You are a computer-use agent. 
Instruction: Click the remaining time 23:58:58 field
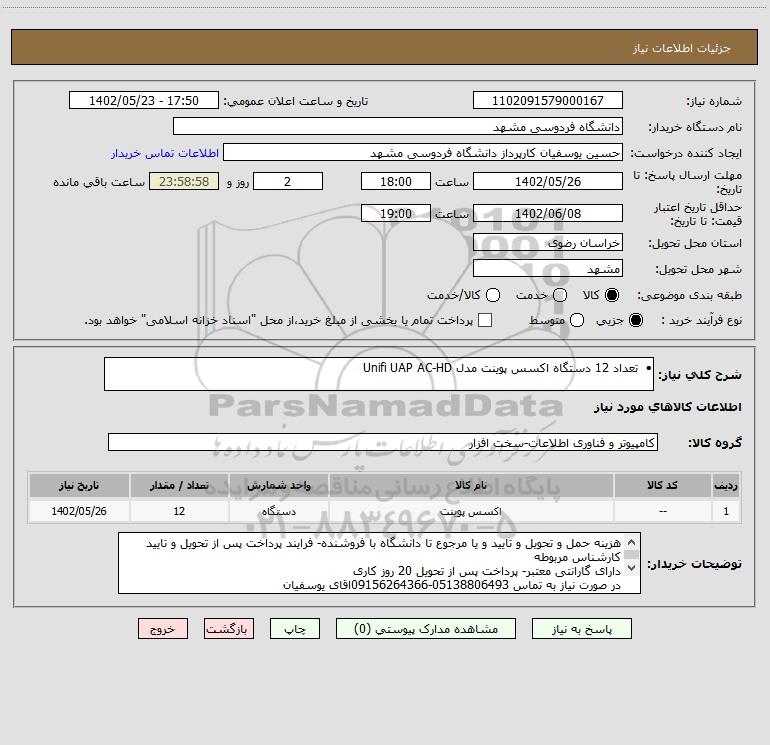pos(184,182)
